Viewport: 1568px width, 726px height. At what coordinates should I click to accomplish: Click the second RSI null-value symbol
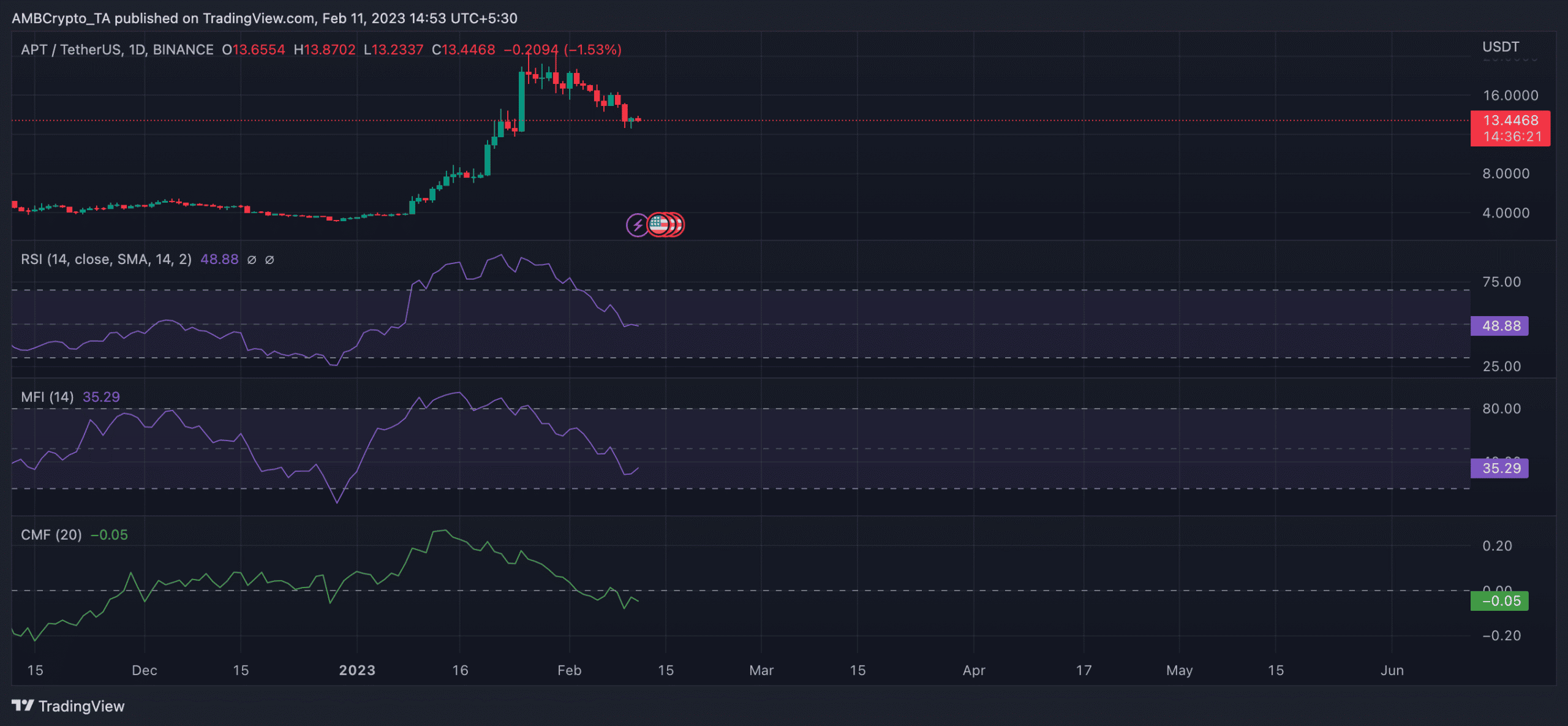pos(269,260)
